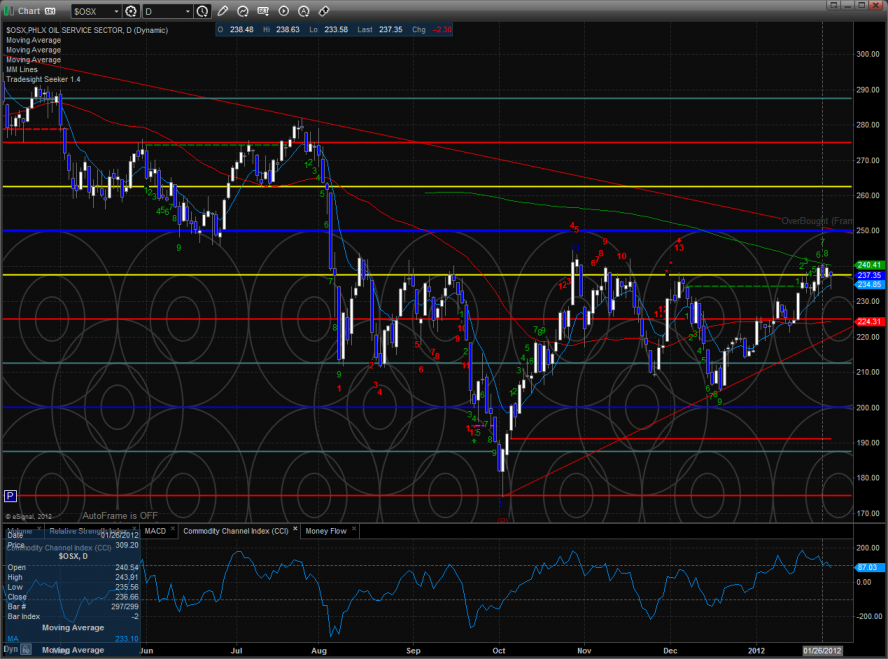This screenshot has height=659, width=888.
Task: Click the 300.00 price axis label
Action: pos(868,54)
